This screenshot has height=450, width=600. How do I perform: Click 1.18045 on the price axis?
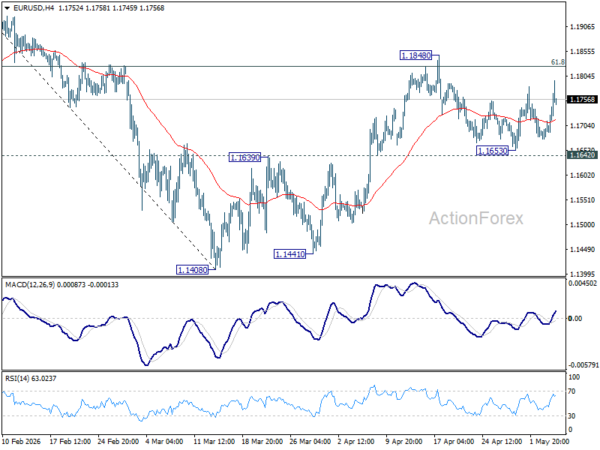coord(582,77)
